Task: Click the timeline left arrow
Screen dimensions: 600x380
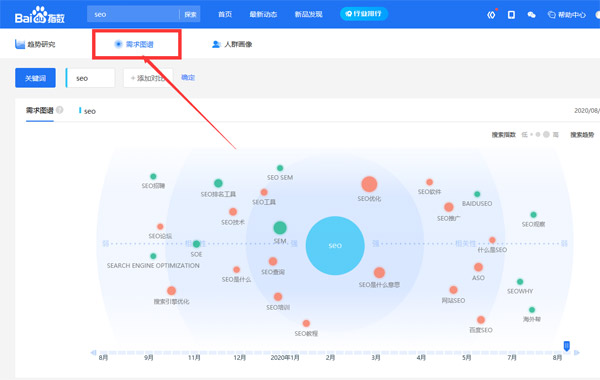Action: (93, 352)
